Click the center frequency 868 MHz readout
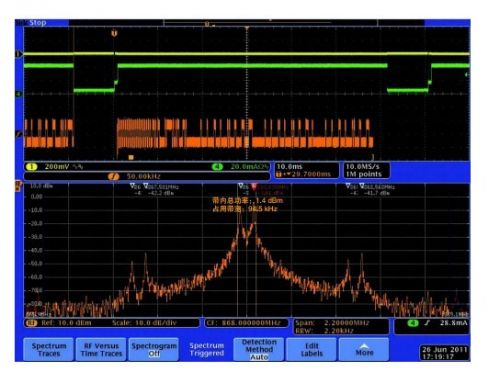Viewport: 500px width, 383px height. coord(246,323)
